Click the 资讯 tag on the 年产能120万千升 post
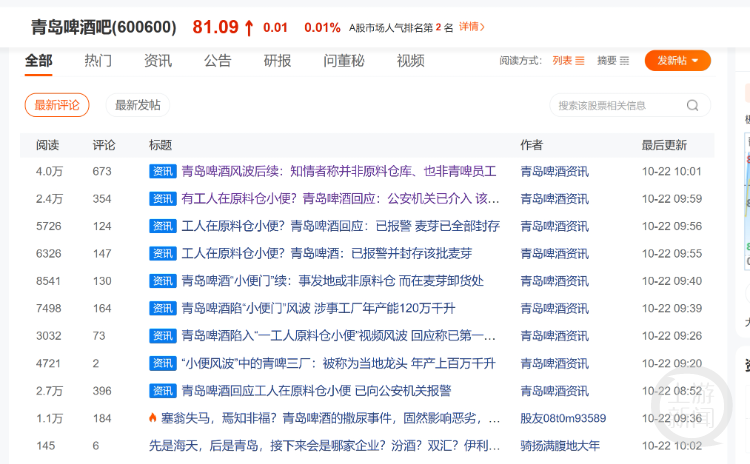 [x=163, y=308]
